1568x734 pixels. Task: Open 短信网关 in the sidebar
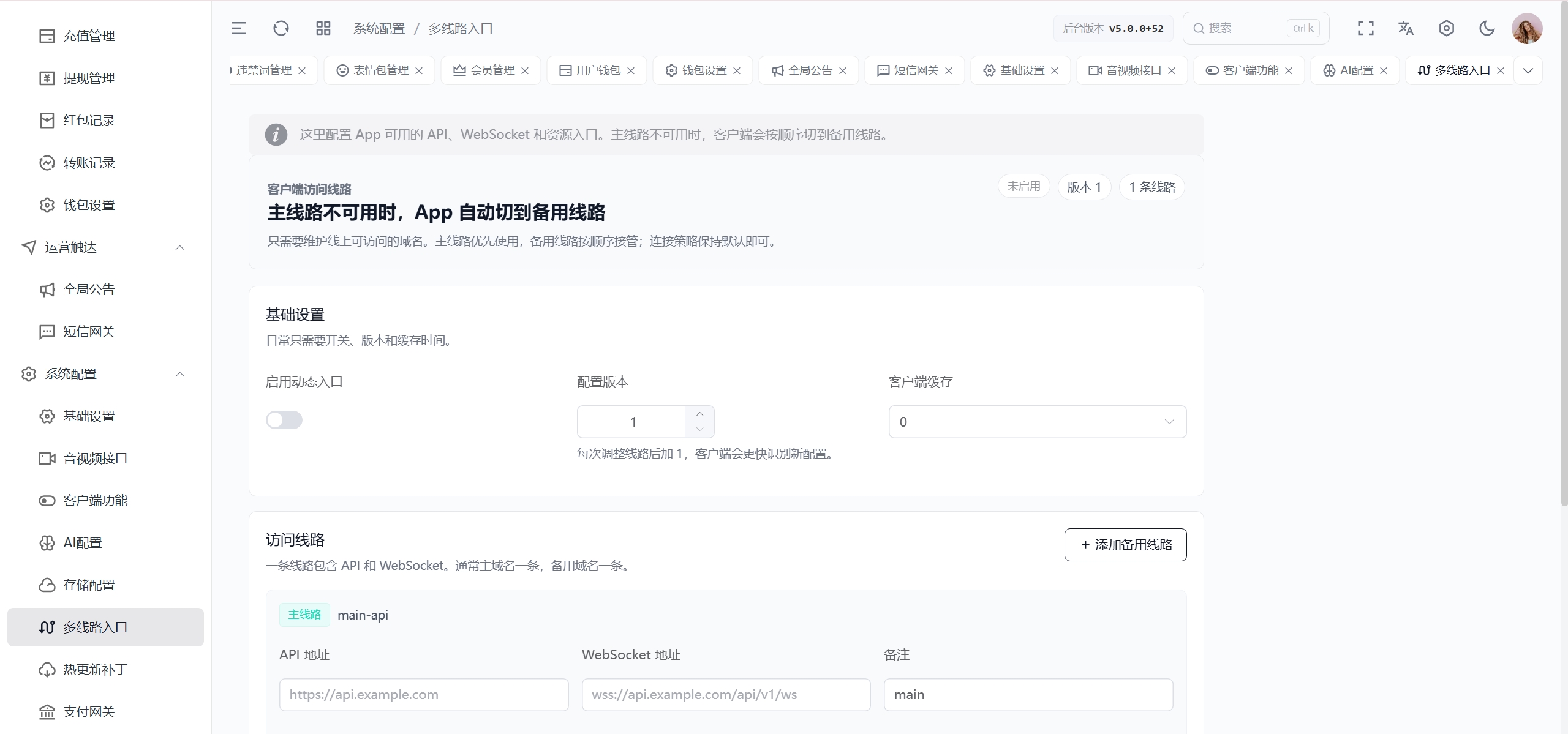(105, 332)
